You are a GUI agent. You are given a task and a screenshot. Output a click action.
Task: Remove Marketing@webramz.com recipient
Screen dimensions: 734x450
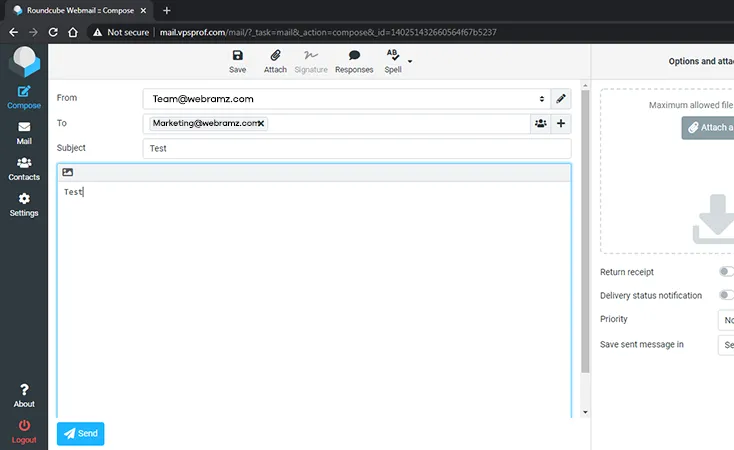(x=261, y=123)
